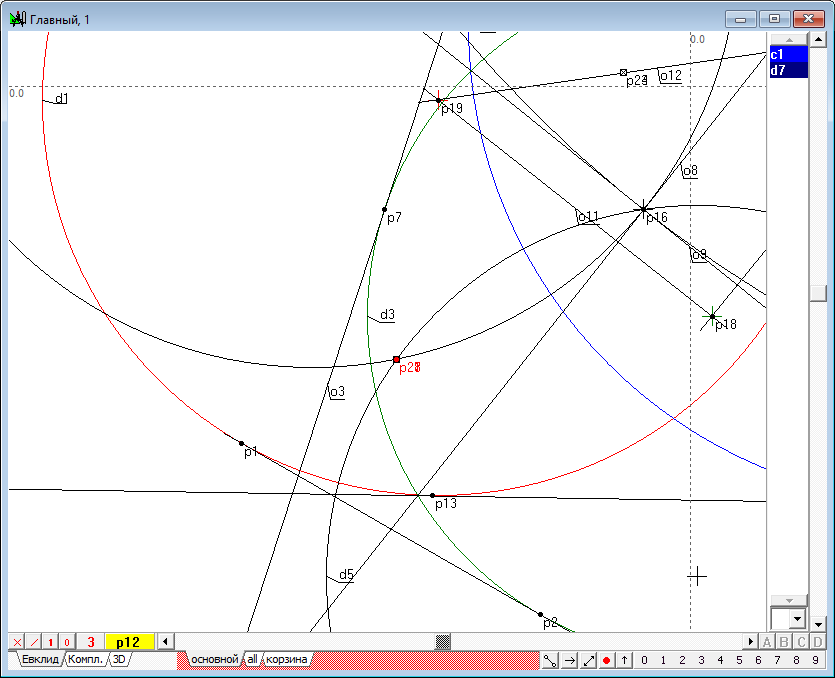Image resolution: width=835 pixels, height=678 pixels.
Task: Click the B button
Action: coord(783,642)
